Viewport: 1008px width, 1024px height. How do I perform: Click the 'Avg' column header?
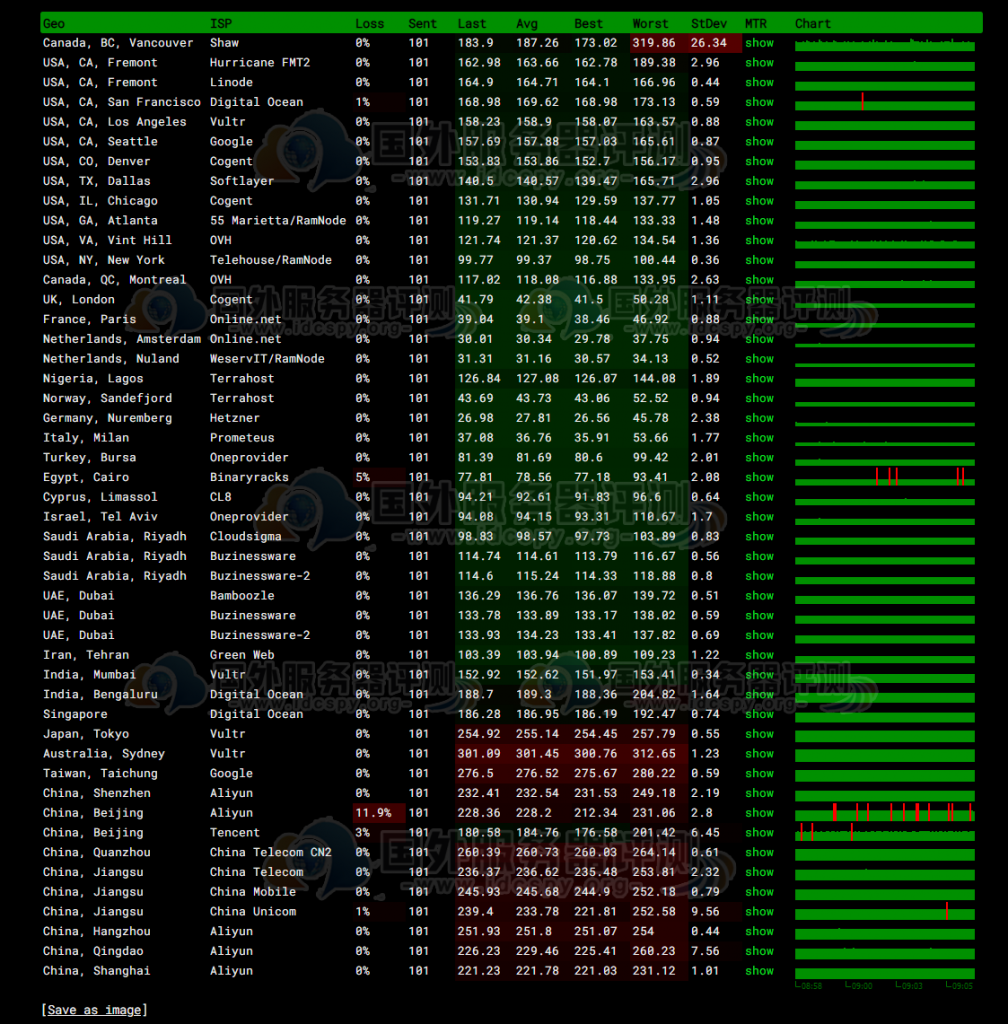pos(526,23)
